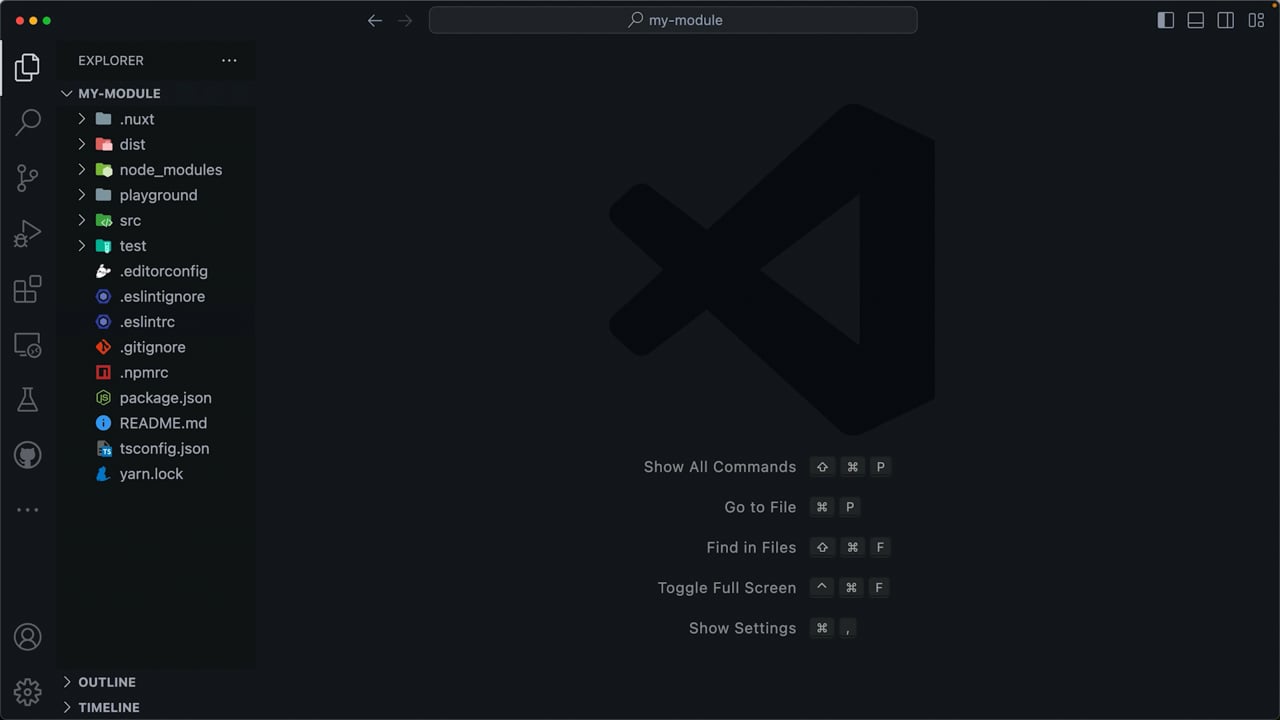Open the .eslintignore file
This screenshot has height=720, width=1280.
coord(156,297)
